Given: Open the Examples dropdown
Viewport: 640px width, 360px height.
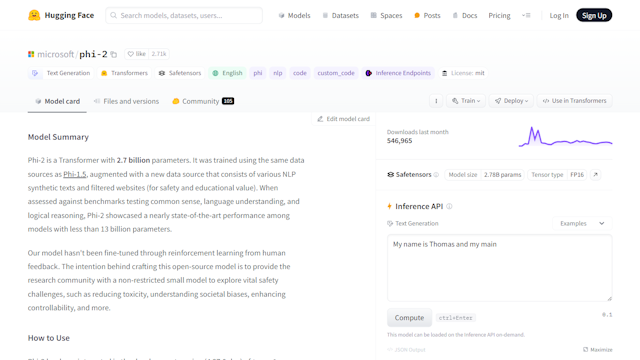Looking at the screenshot, I should (x=582, y=223).
